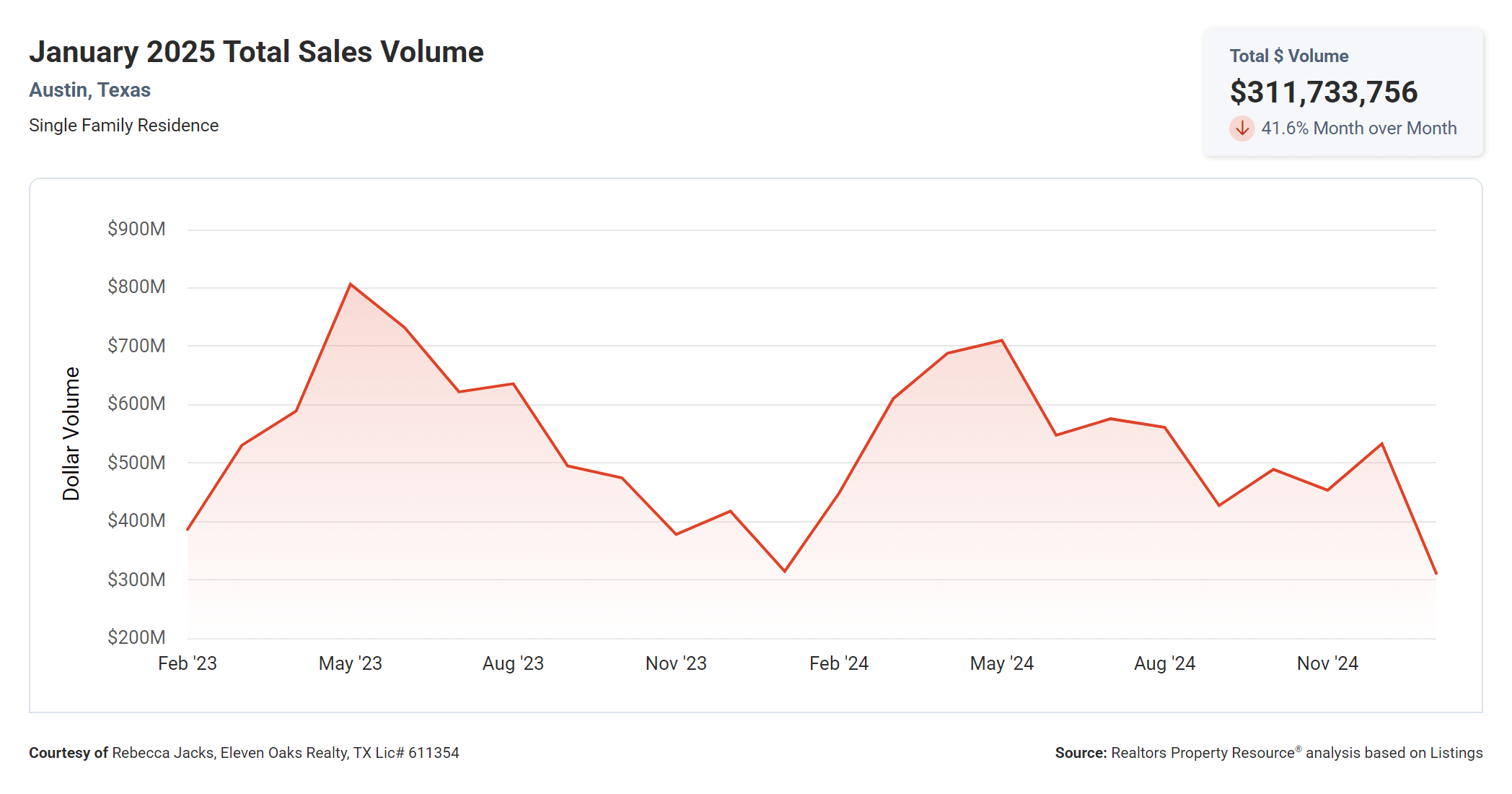Click the Aug '23 x-axis label
The image size is (1512, 794).
[x=513, y=663]
